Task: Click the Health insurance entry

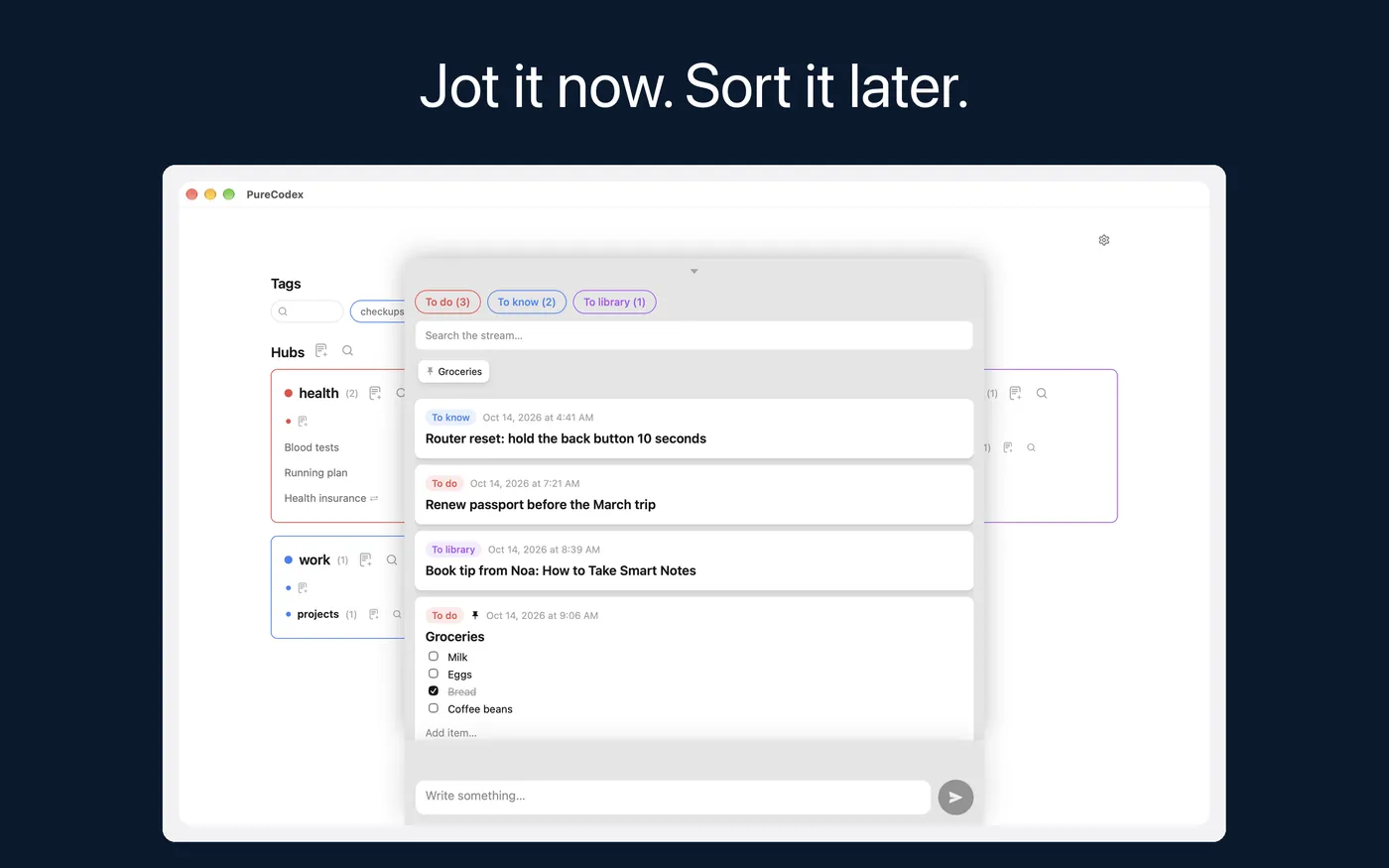Action: (x=325, y=498)
